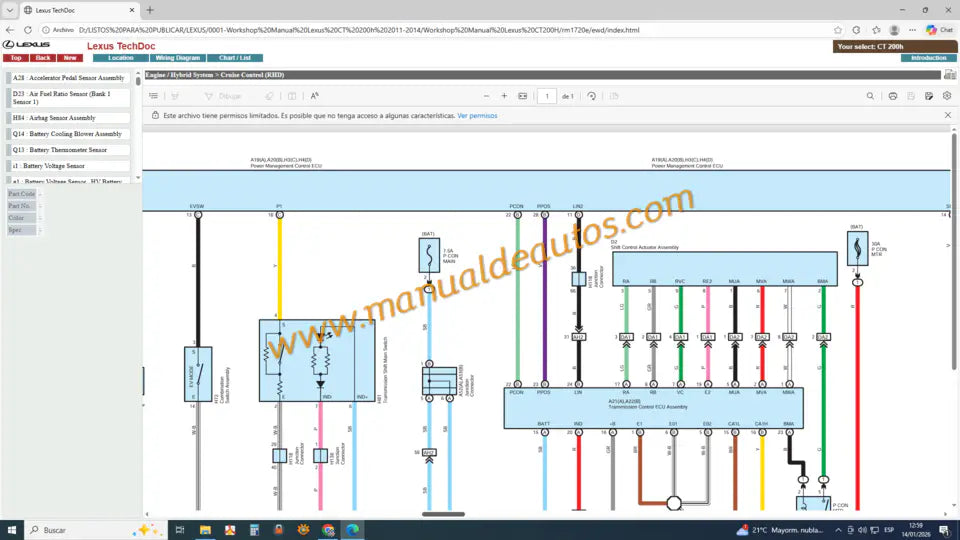Select the Dibujar drawing tool

(x=223, y=96)
